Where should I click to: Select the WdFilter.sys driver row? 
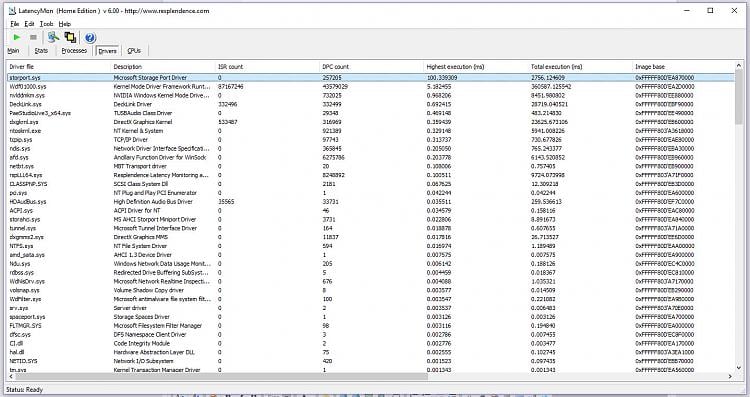point(371,299)
